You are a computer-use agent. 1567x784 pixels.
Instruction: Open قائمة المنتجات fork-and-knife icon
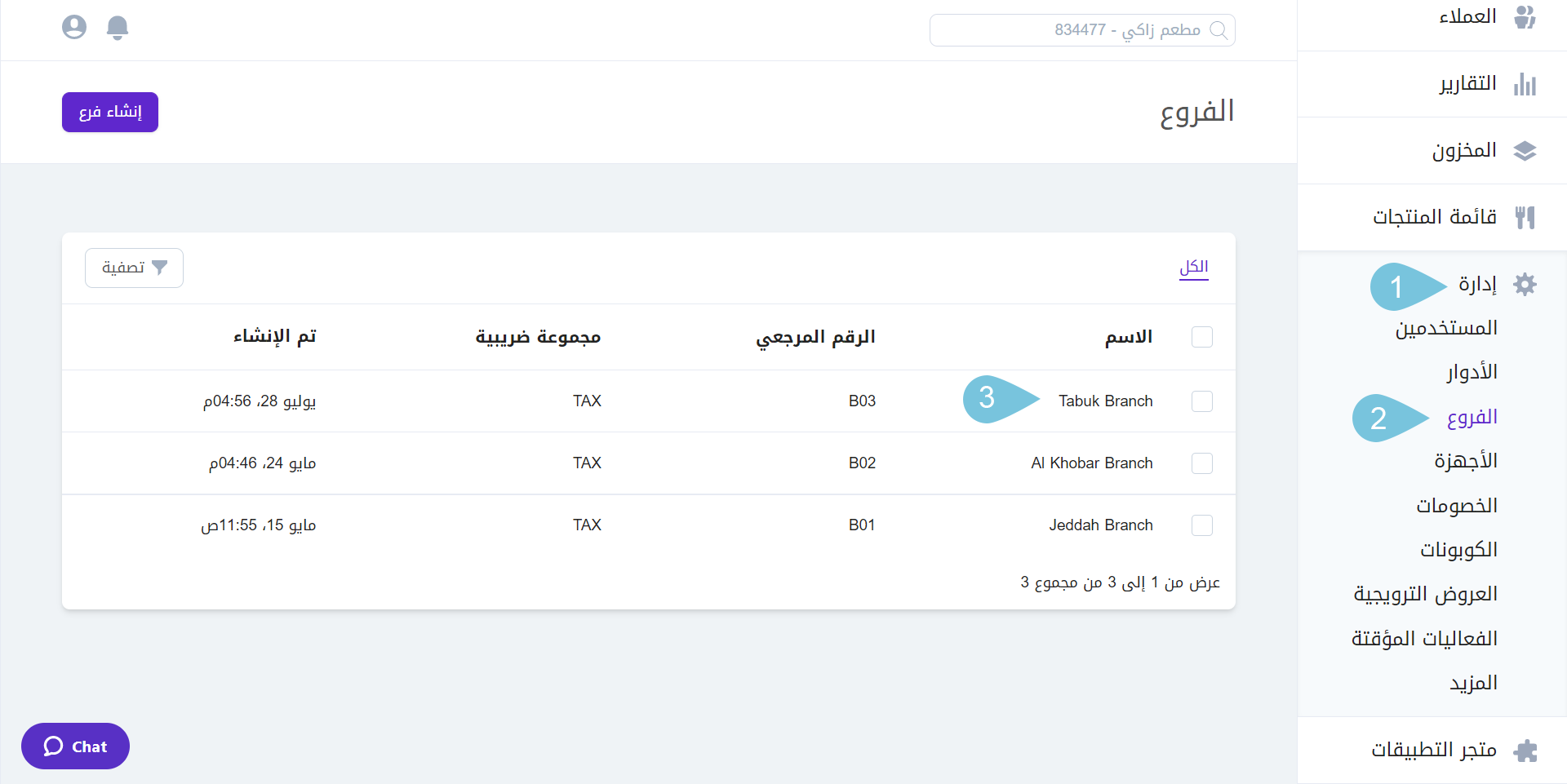click(x=1526, y=217)
